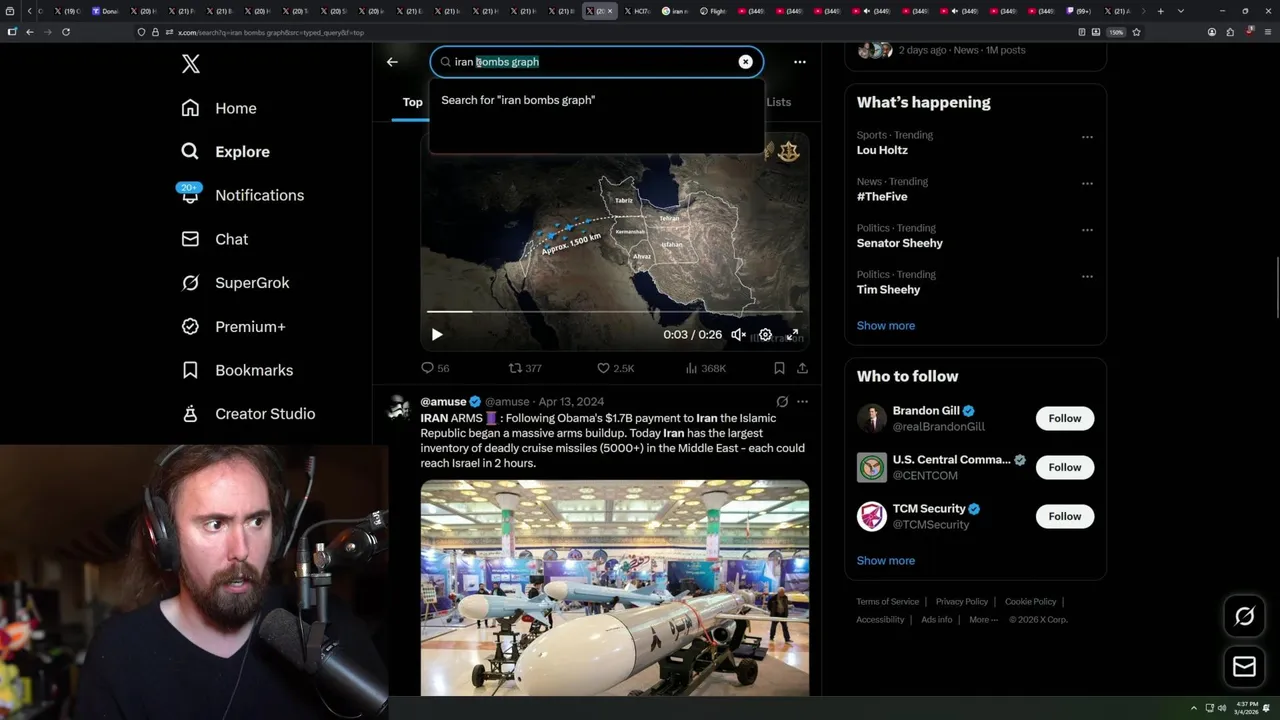Screen dimensions: 1280x720
Task: Open trending topic Lou Holtz
Action: tap(882, 150)
